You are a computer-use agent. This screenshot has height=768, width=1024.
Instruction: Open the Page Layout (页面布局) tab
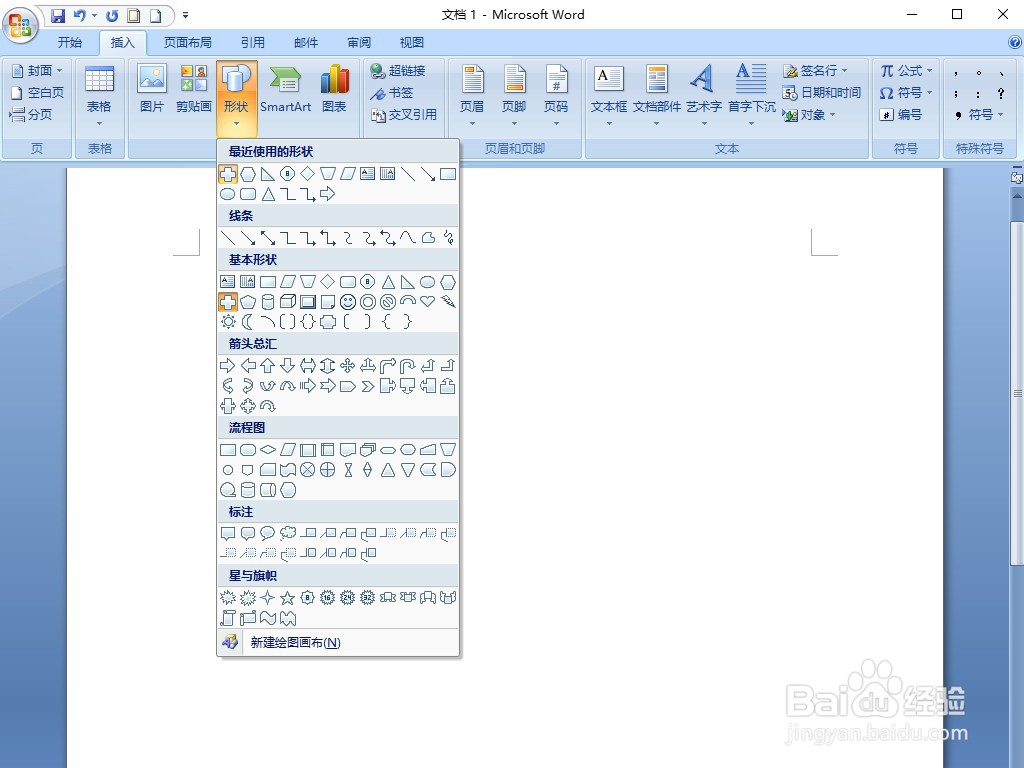[x=187, y=42]
